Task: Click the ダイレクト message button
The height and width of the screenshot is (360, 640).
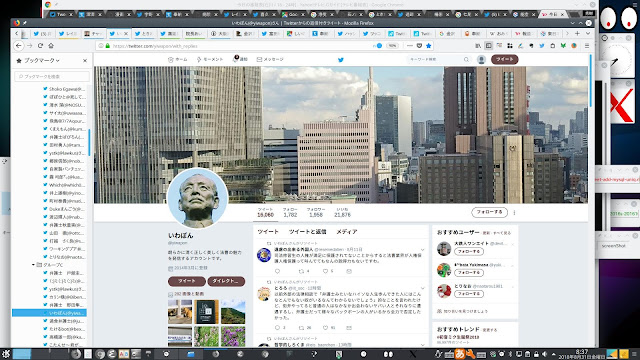Action: [x=226, y=281]
